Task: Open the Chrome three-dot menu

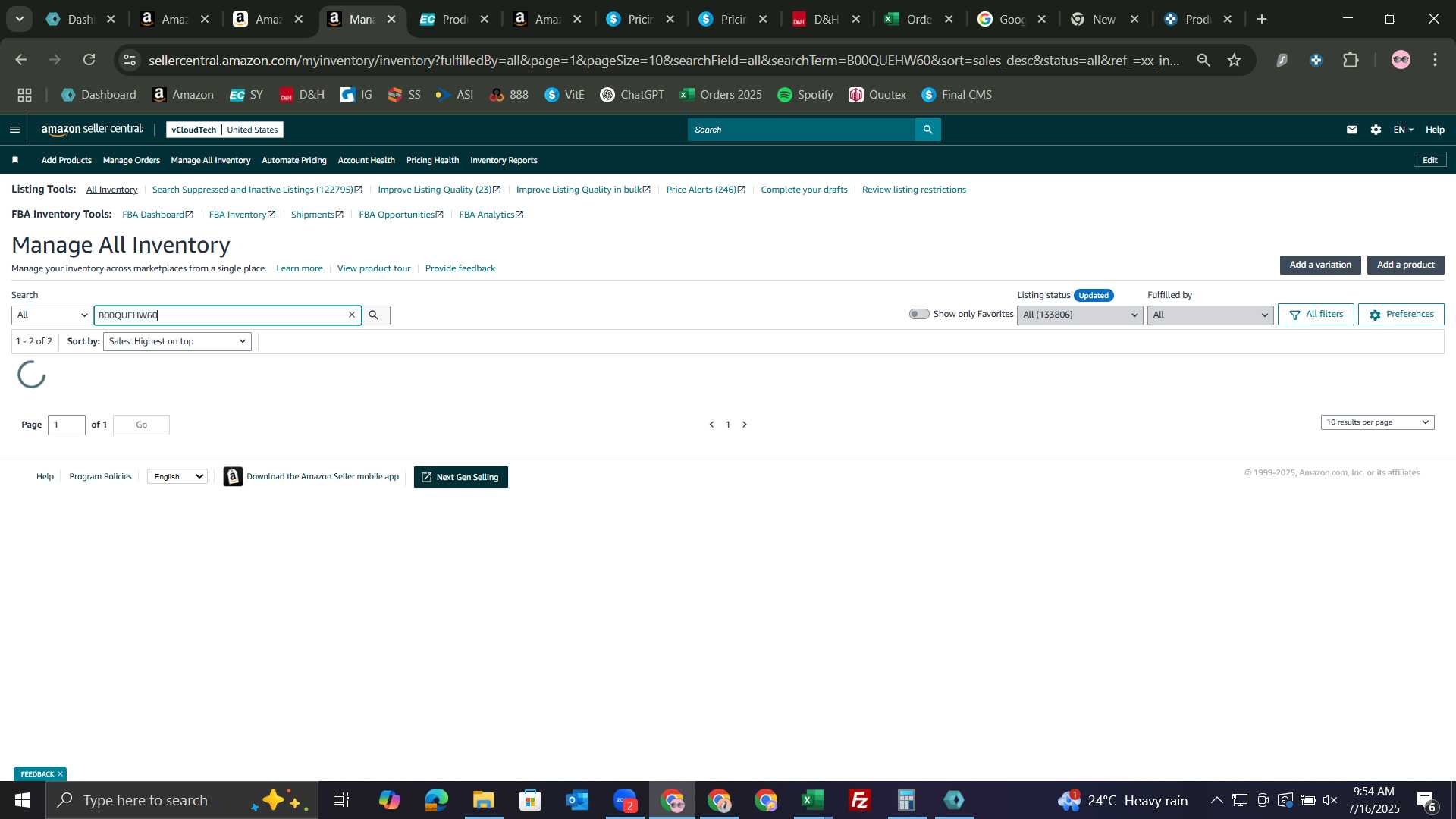Action: (1436, 60)
